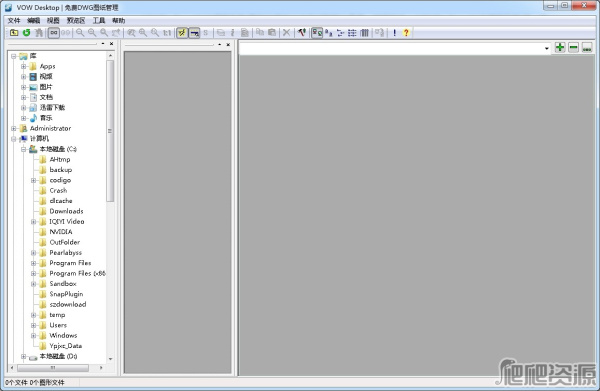Click the column layout view icon
Viewport: 600px width, 391px height.
[364, 33]
